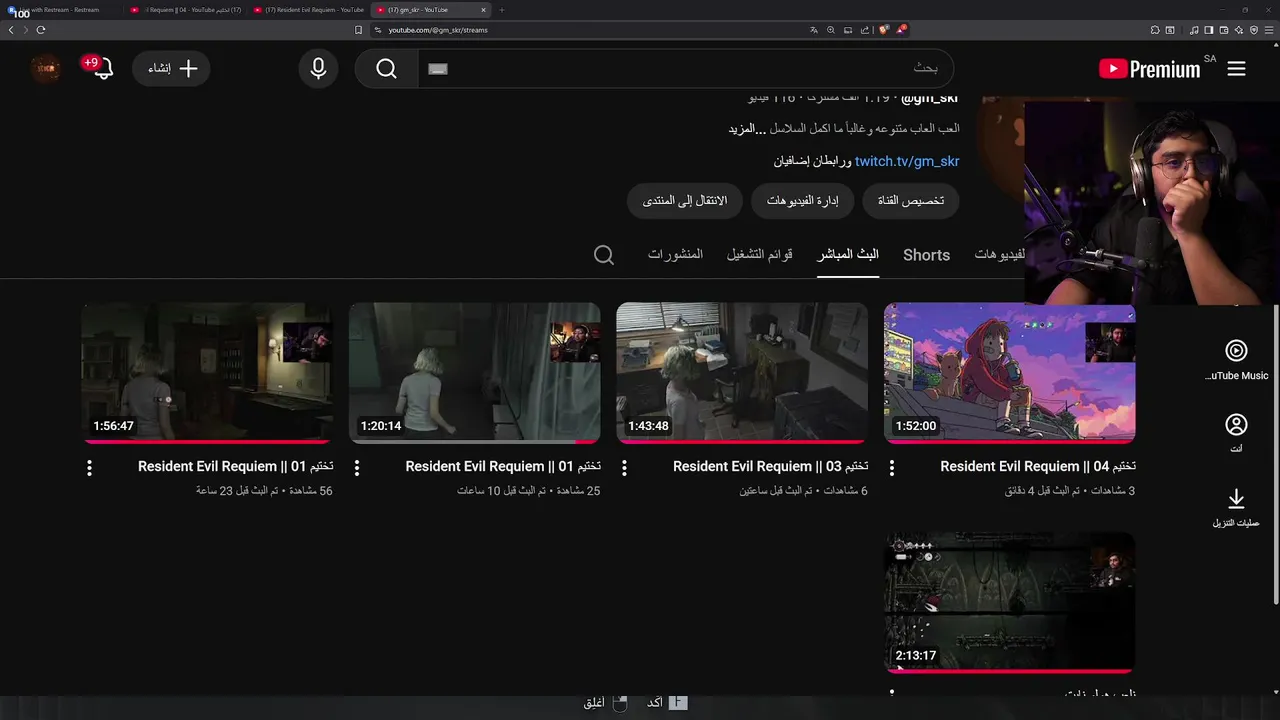Viewport: 1280px width, 720px height.
Task: Open the Brave Rewards triangle icon
Action: pos(901,30)
